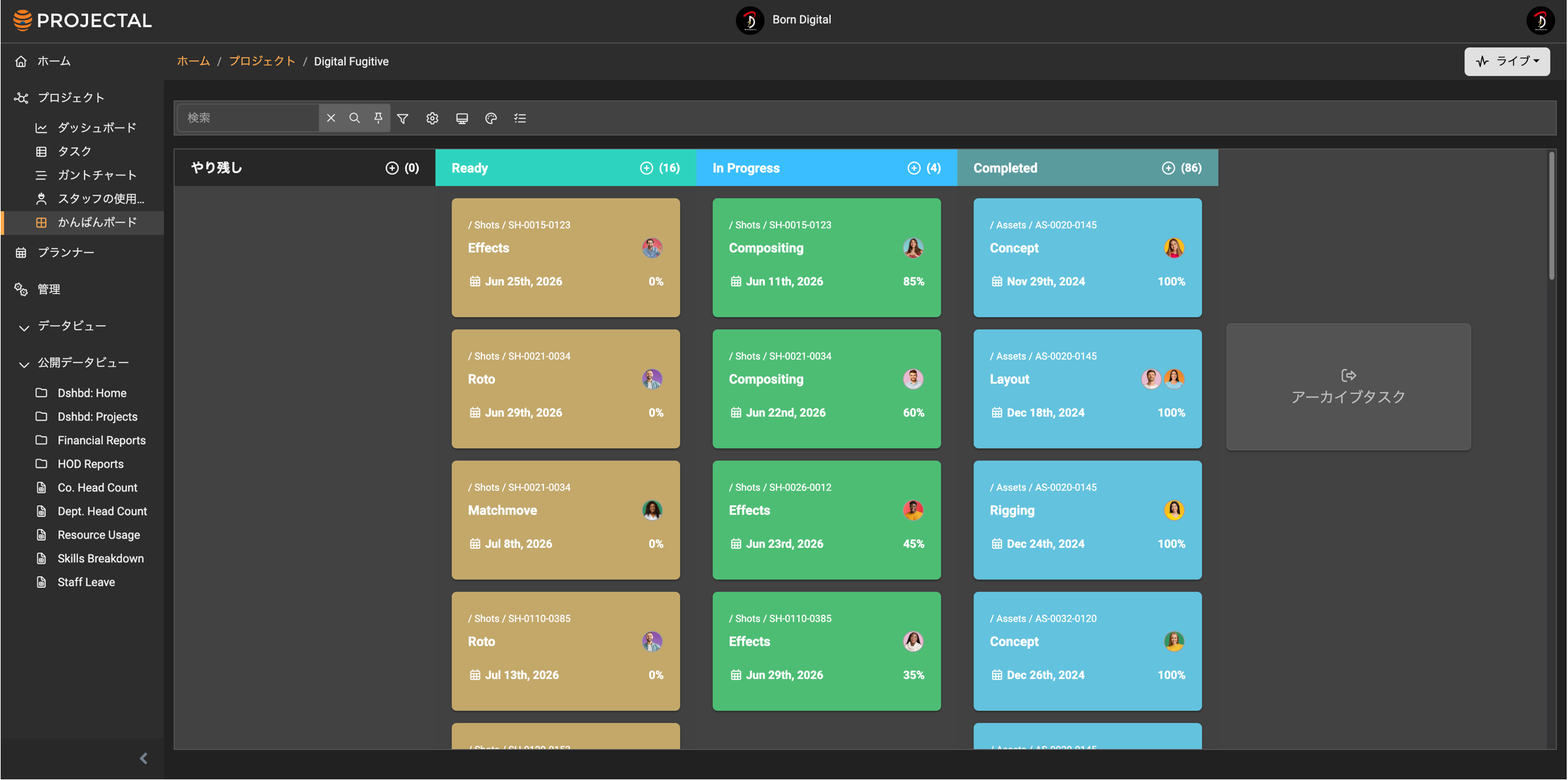This screenshot has height=780, width=1568.
Task: Open the Layout task card
Action: point(1087,389)
